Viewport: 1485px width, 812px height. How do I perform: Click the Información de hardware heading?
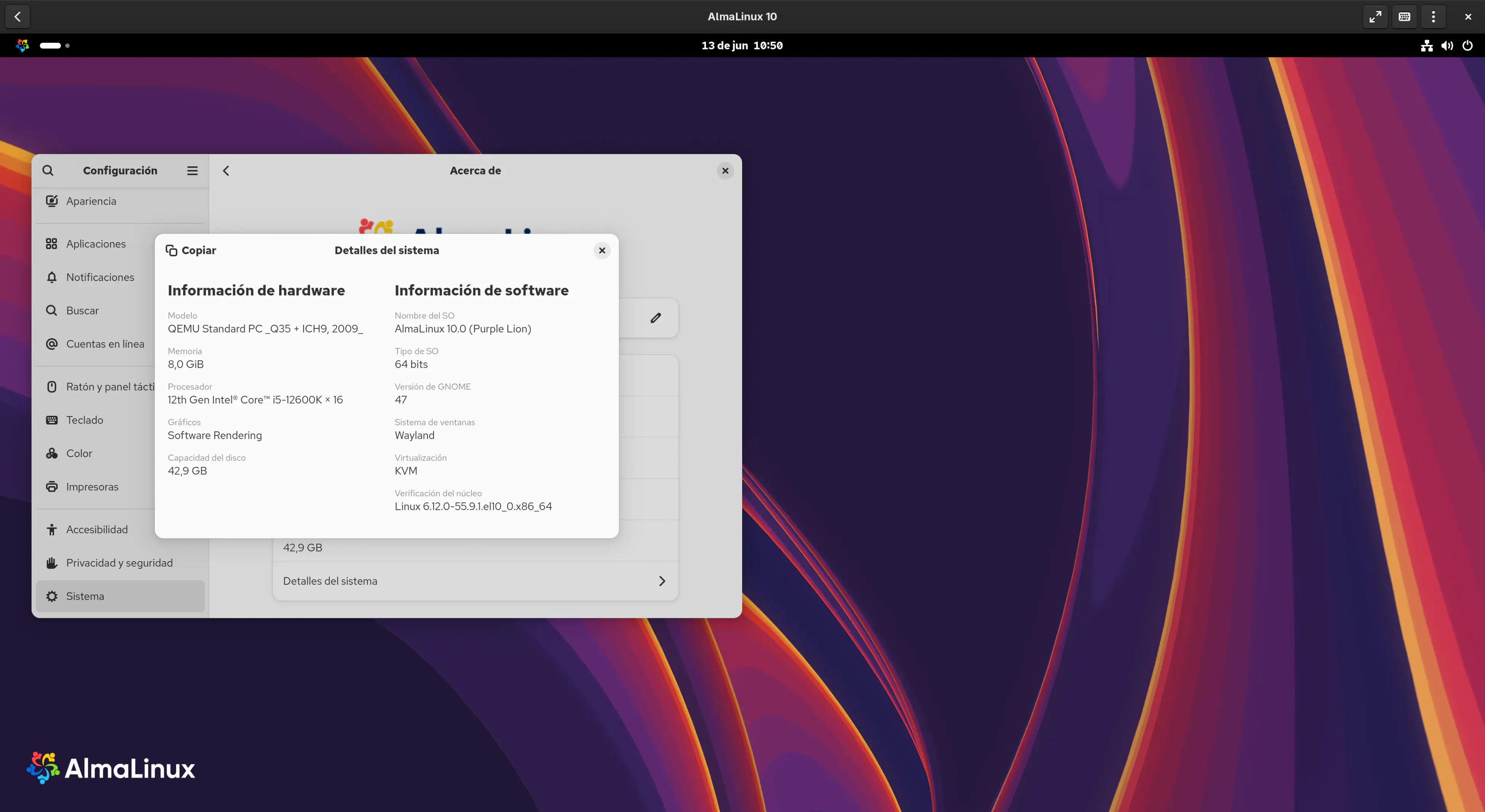tap(256, 290)
